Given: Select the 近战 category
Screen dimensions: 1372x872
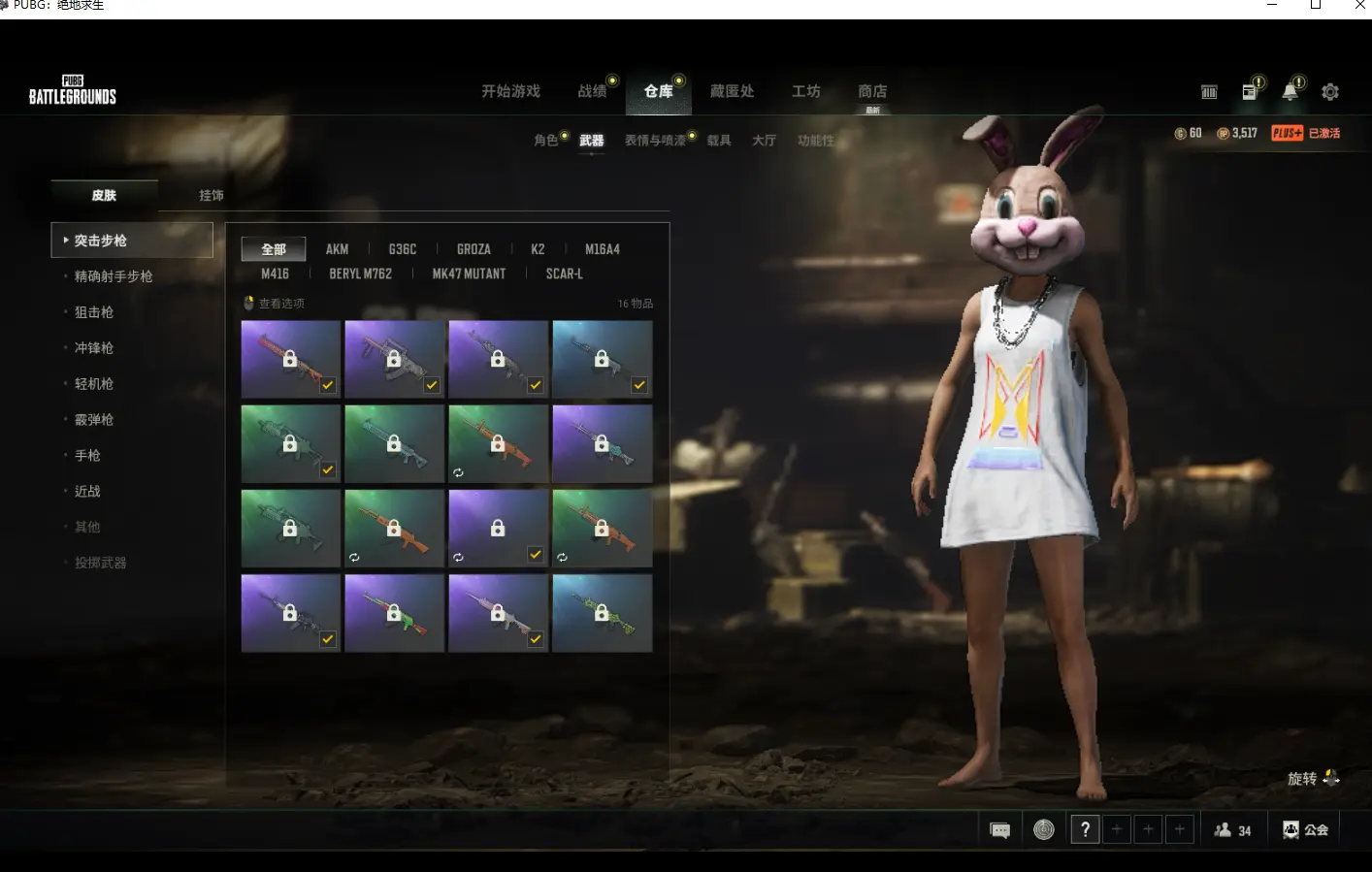Looking at the screenshot, I should 87,492.
